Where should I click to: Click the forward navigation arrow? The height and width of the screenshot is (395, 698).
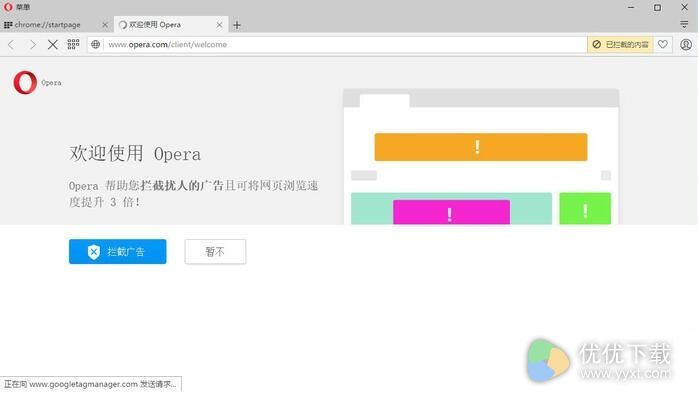pos(32,45)
